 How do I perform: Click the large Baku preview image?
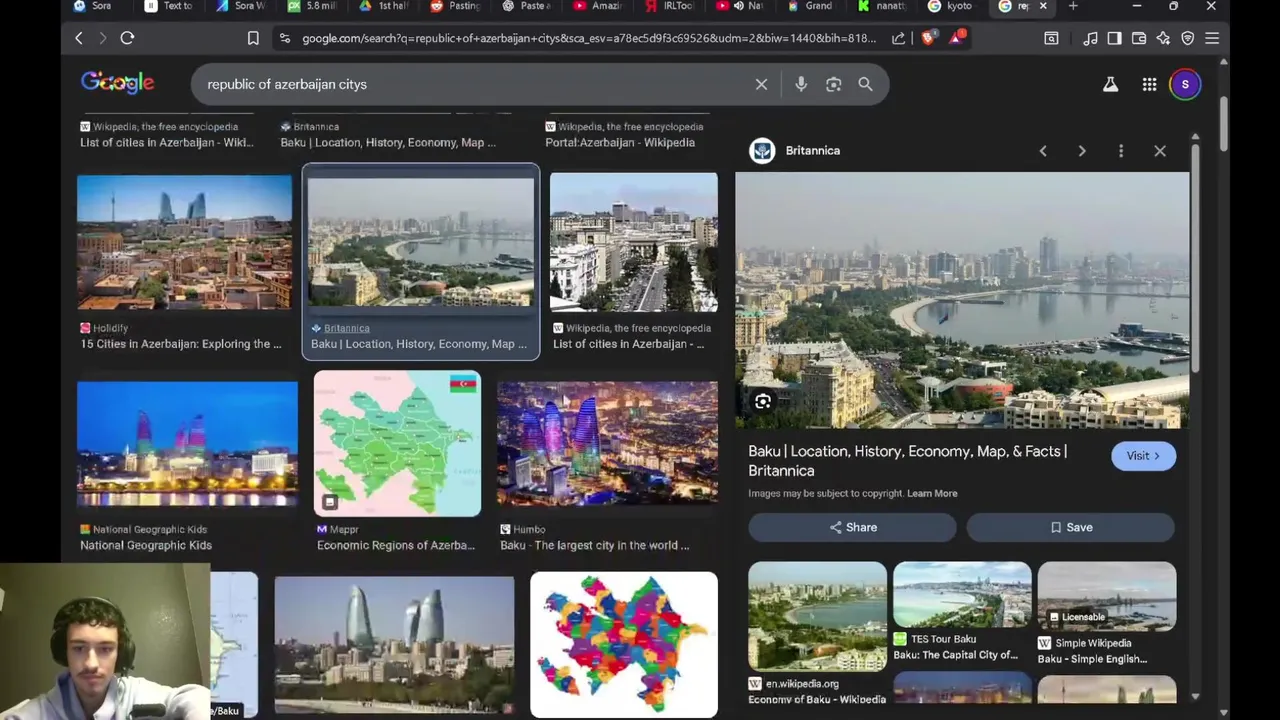(962, 300)
